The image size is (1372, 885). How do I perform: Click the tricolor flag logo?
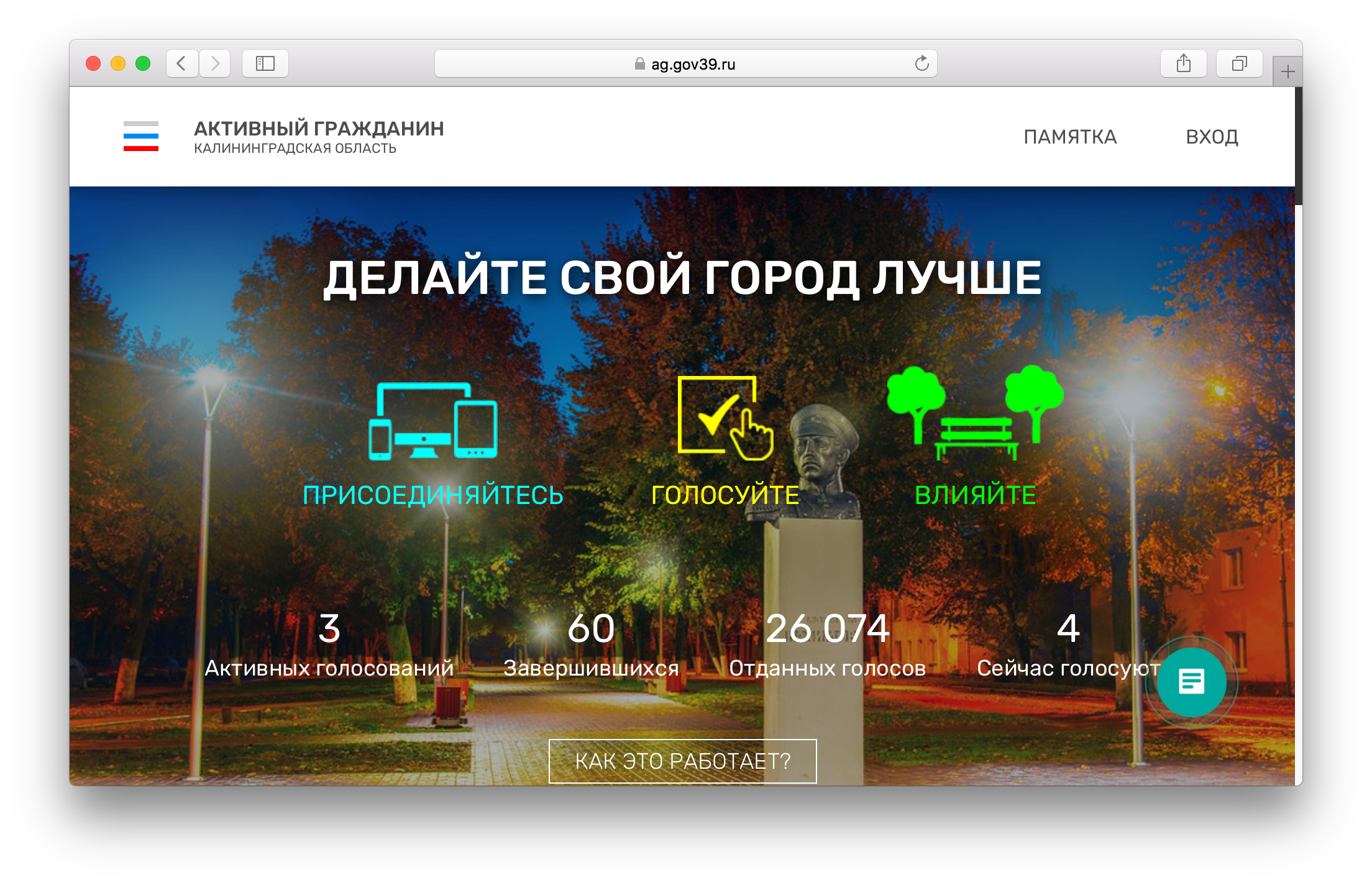141,136
